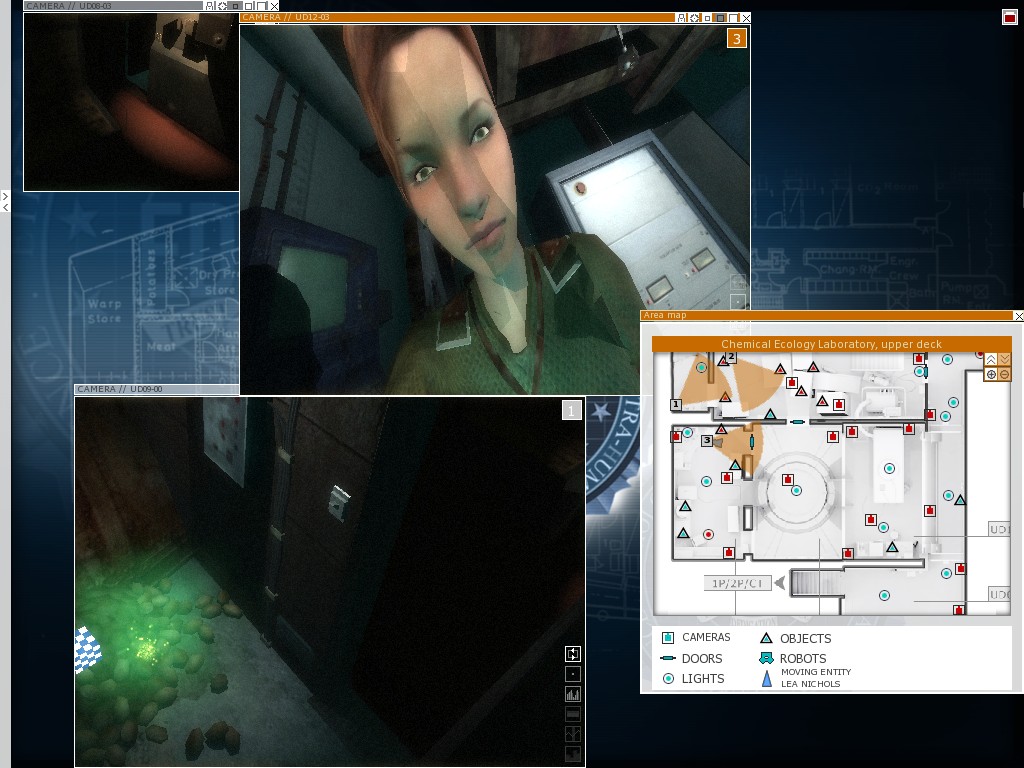This screenshot has width=1024, height=768.
Task: Click the CAMERA // UD12-03 title text
Action: 285,18
